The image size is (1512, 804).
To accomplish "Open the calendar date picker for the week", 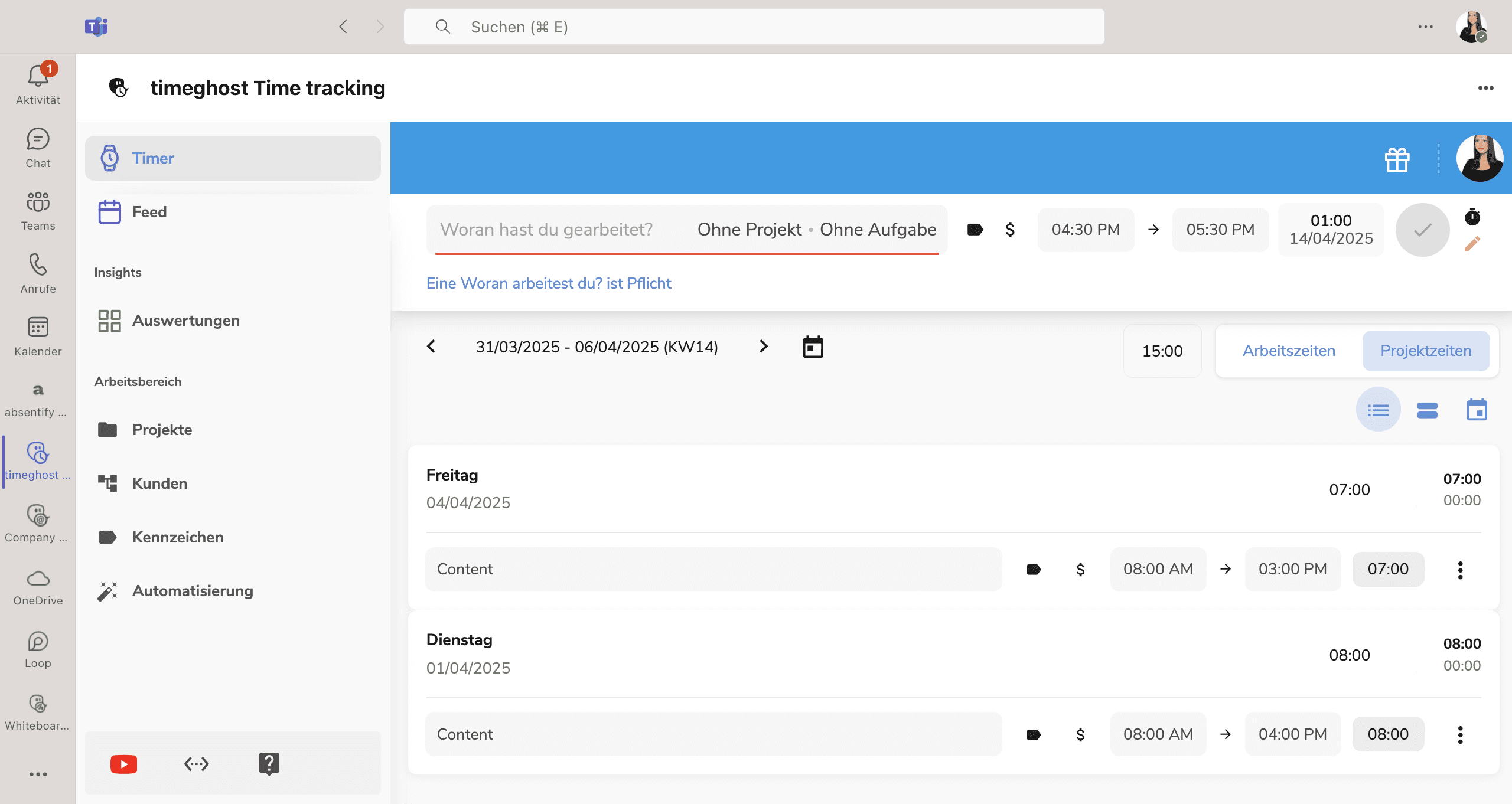I will click(x=813, y=347).
